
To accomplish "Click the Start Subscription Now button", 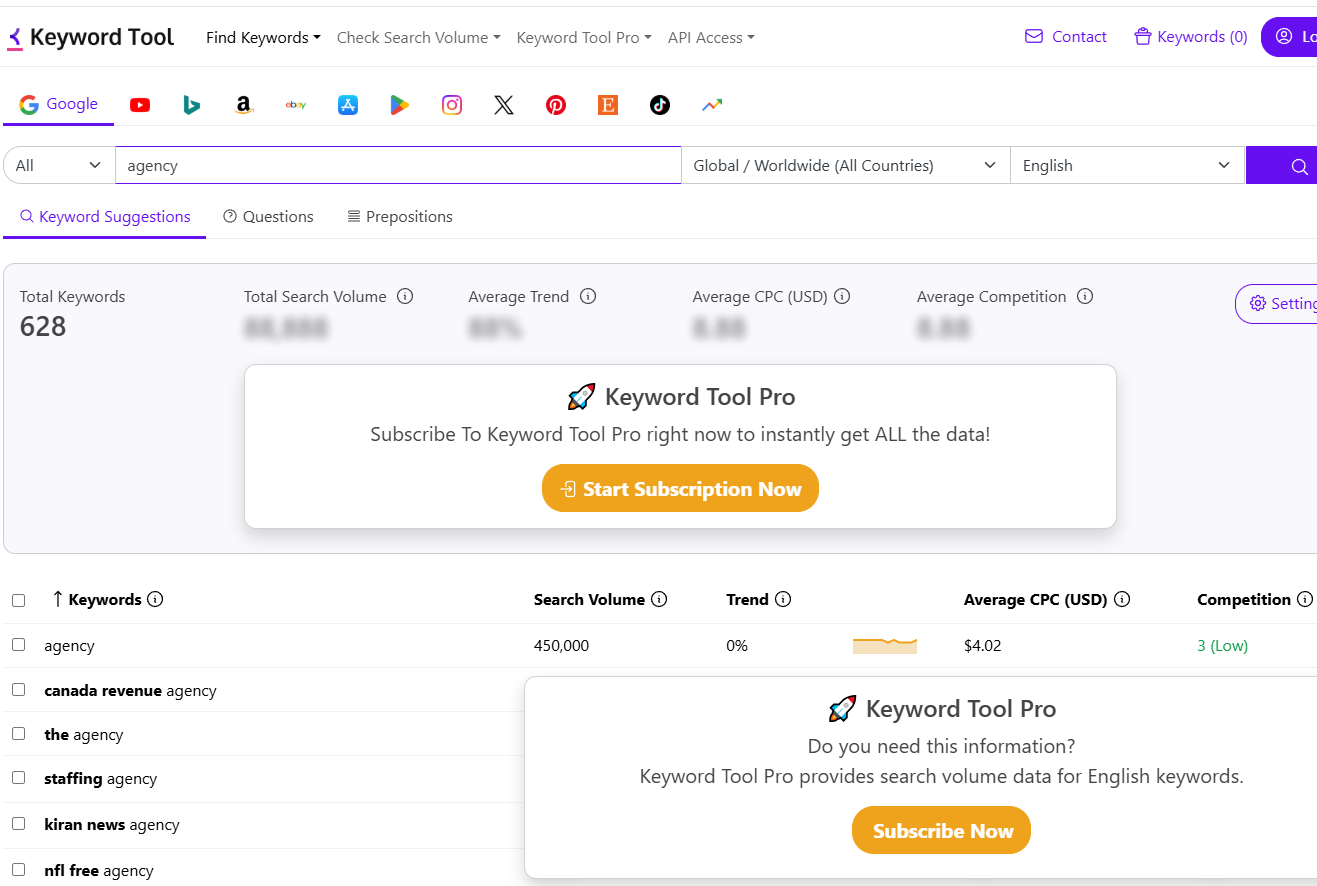I will pos(680,489).
